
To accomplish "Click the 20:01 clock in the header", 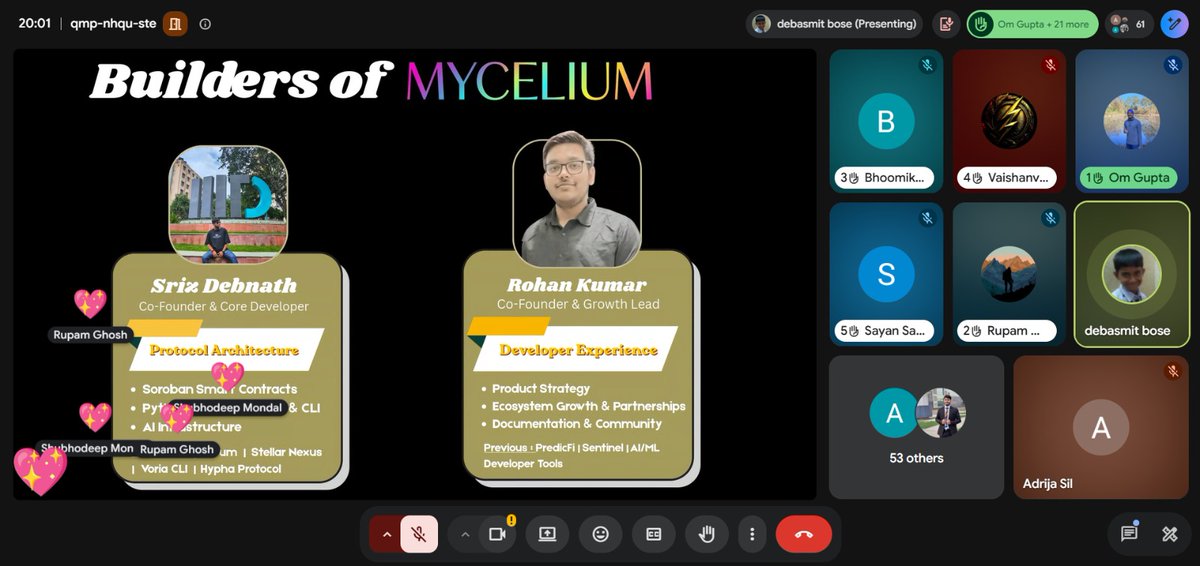I will click(35, 23).
